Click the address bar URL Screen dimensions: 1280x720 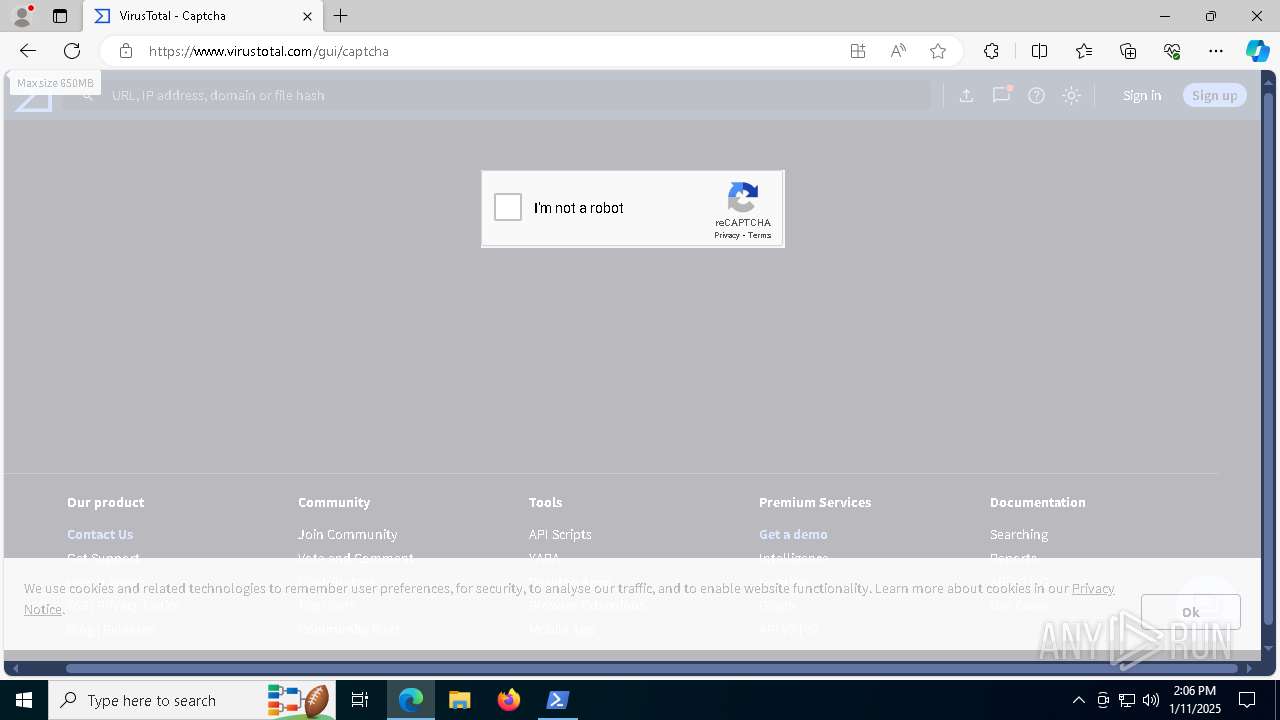269,51
